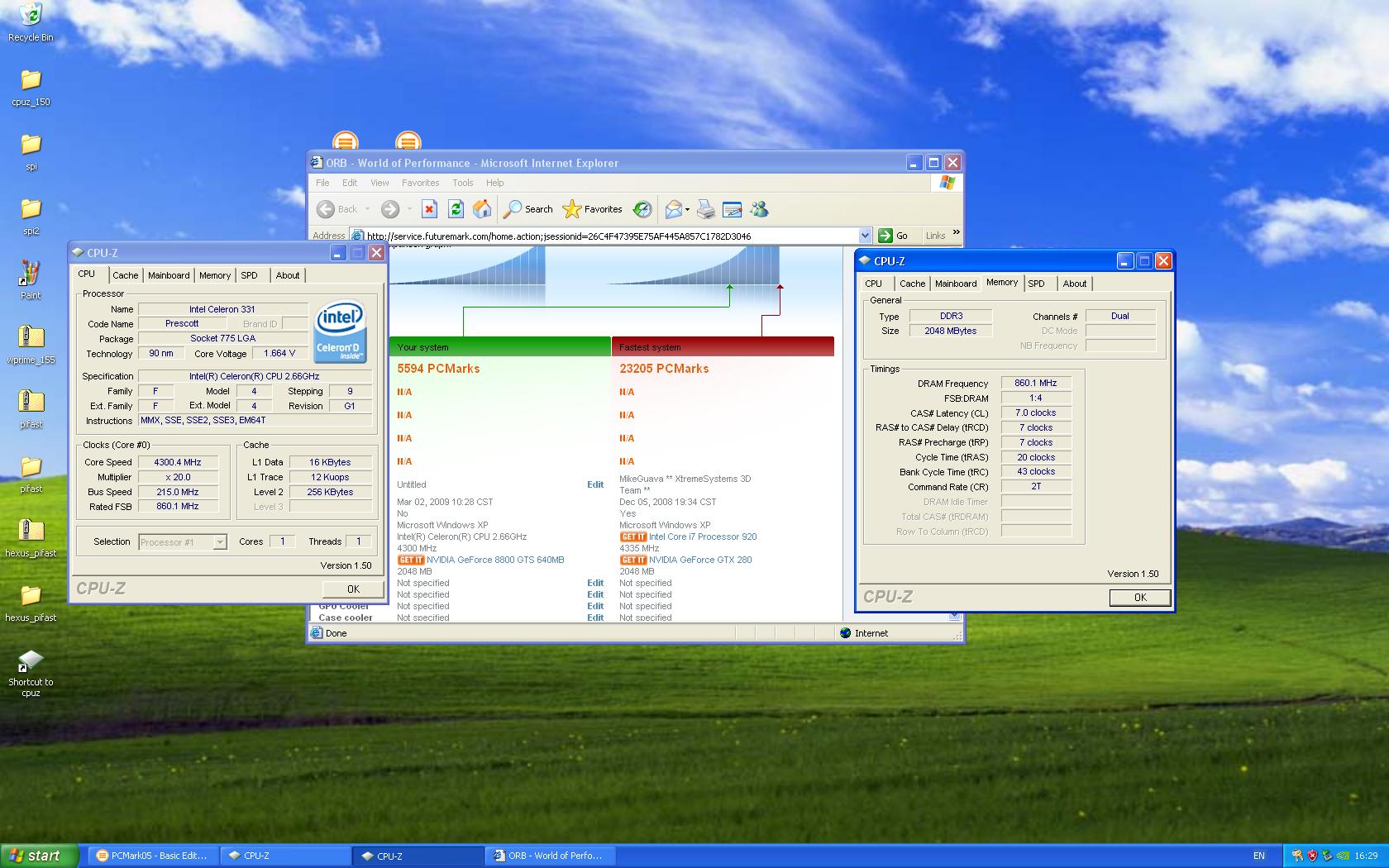Open the View menu in Internet Explorer
The width and height of the screenshot is (1389, 868).
click(379, 183)
